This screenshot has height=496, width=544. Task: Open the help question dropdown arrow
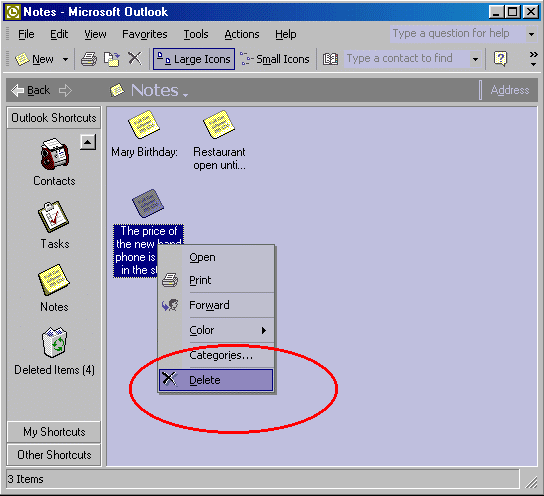point(531,34)
